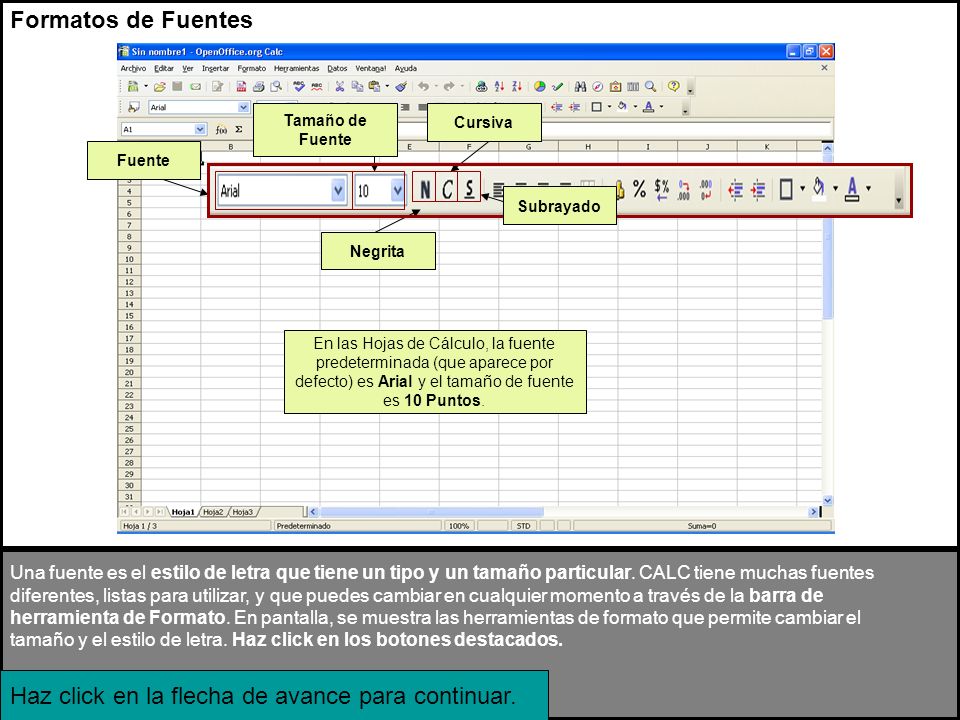Click the Help question mark icon
This screenshot has width=960, height=720.
click(x=673, y=87)
